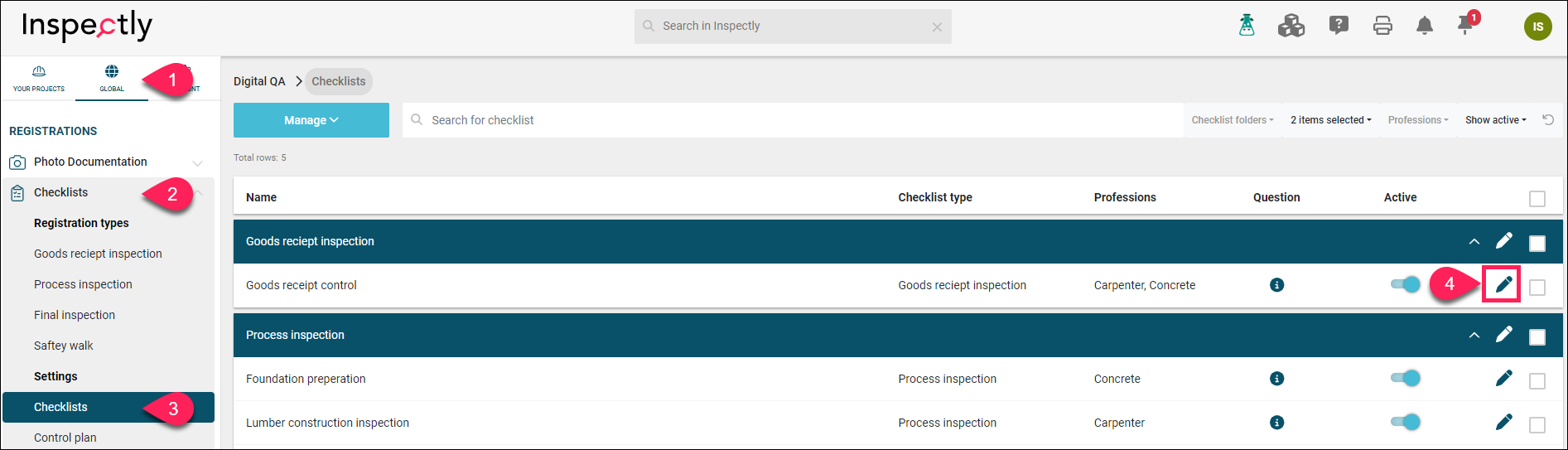The height and width of the screenshot is (450, 1568).
Task: Sort by the Professions column header
Action: [x=1125, y=197]
